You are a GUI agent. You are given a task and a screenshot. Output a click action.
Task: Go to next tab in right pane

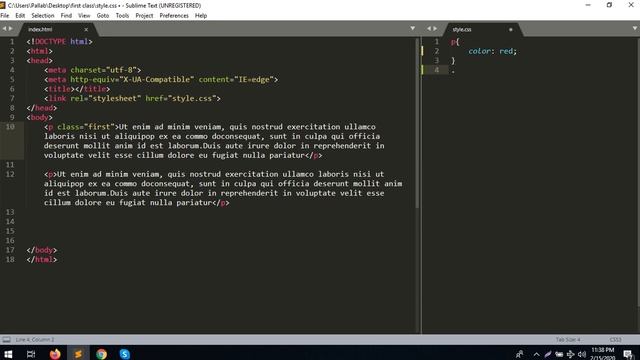point(435,29)
